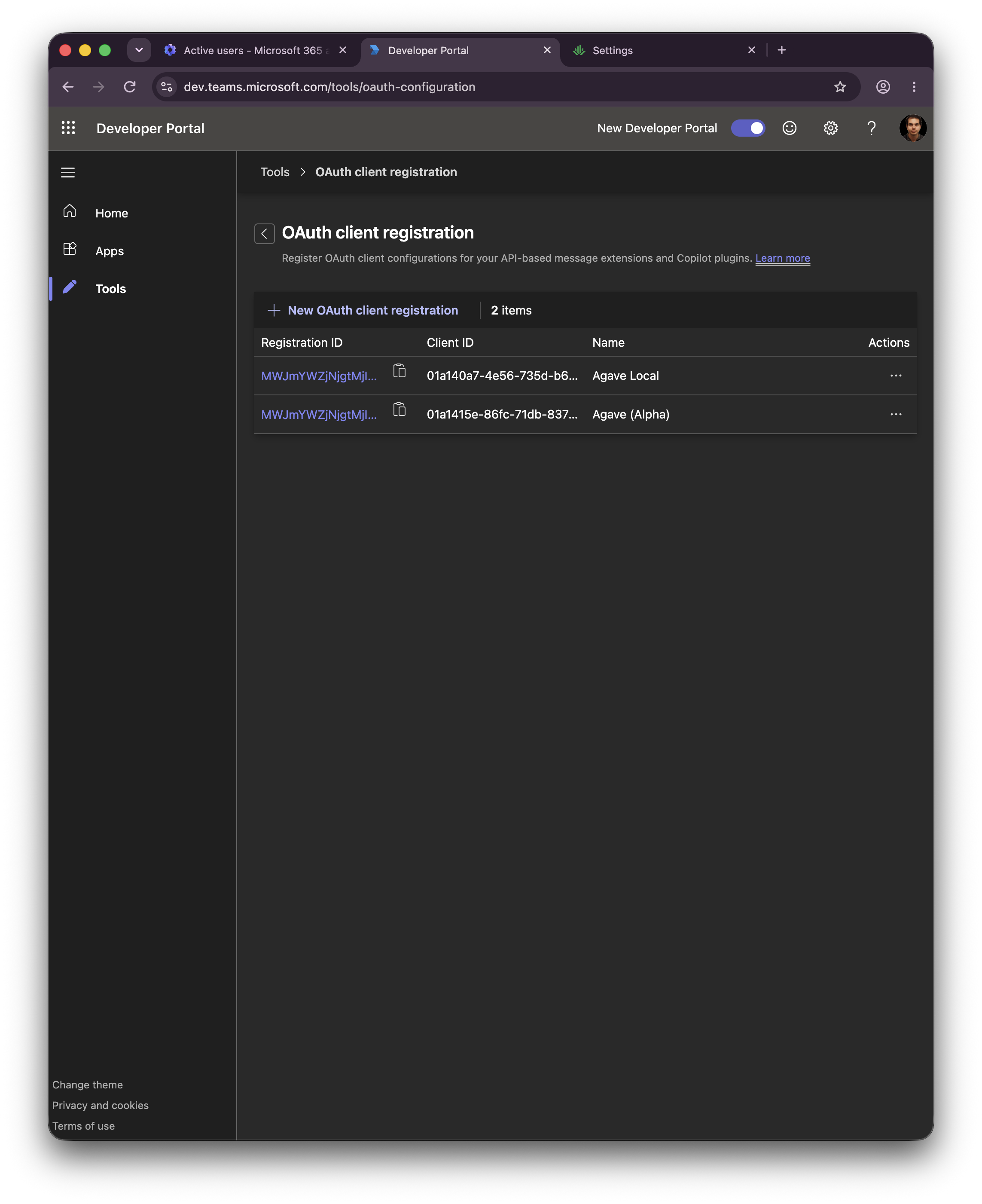This screenshot has width=982, height=1204.
Task: Click the Name column header
Action: click(609, 342)
